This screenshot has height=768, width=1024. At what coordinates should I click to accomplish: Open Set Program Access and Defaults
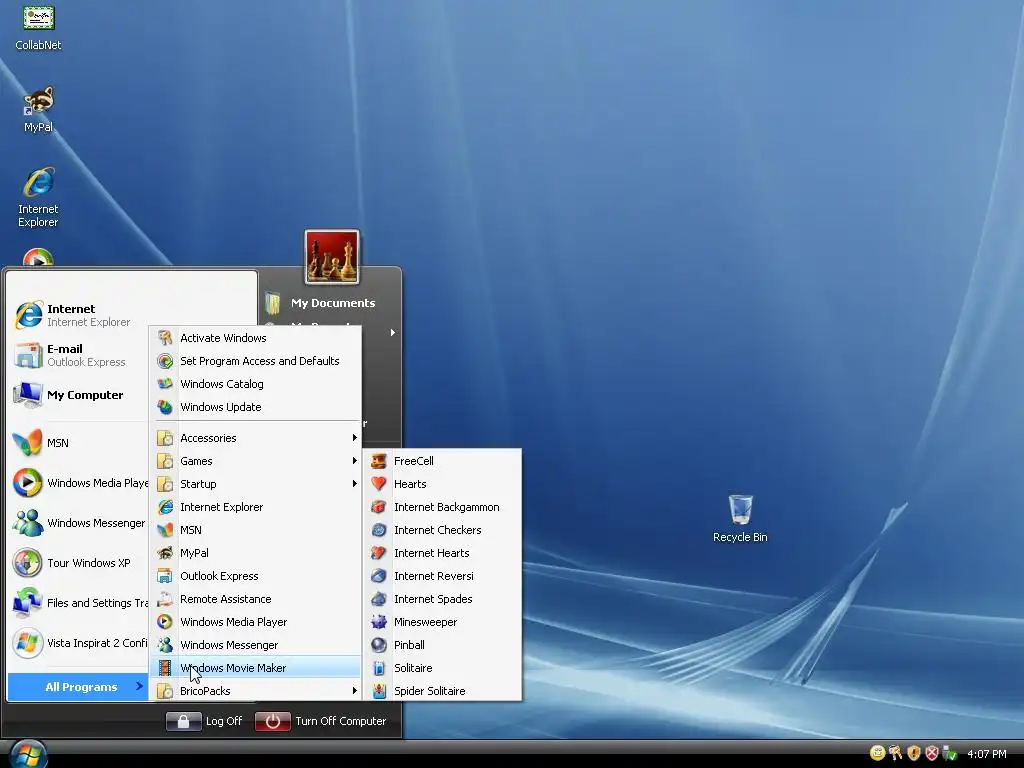coord(256,361)
